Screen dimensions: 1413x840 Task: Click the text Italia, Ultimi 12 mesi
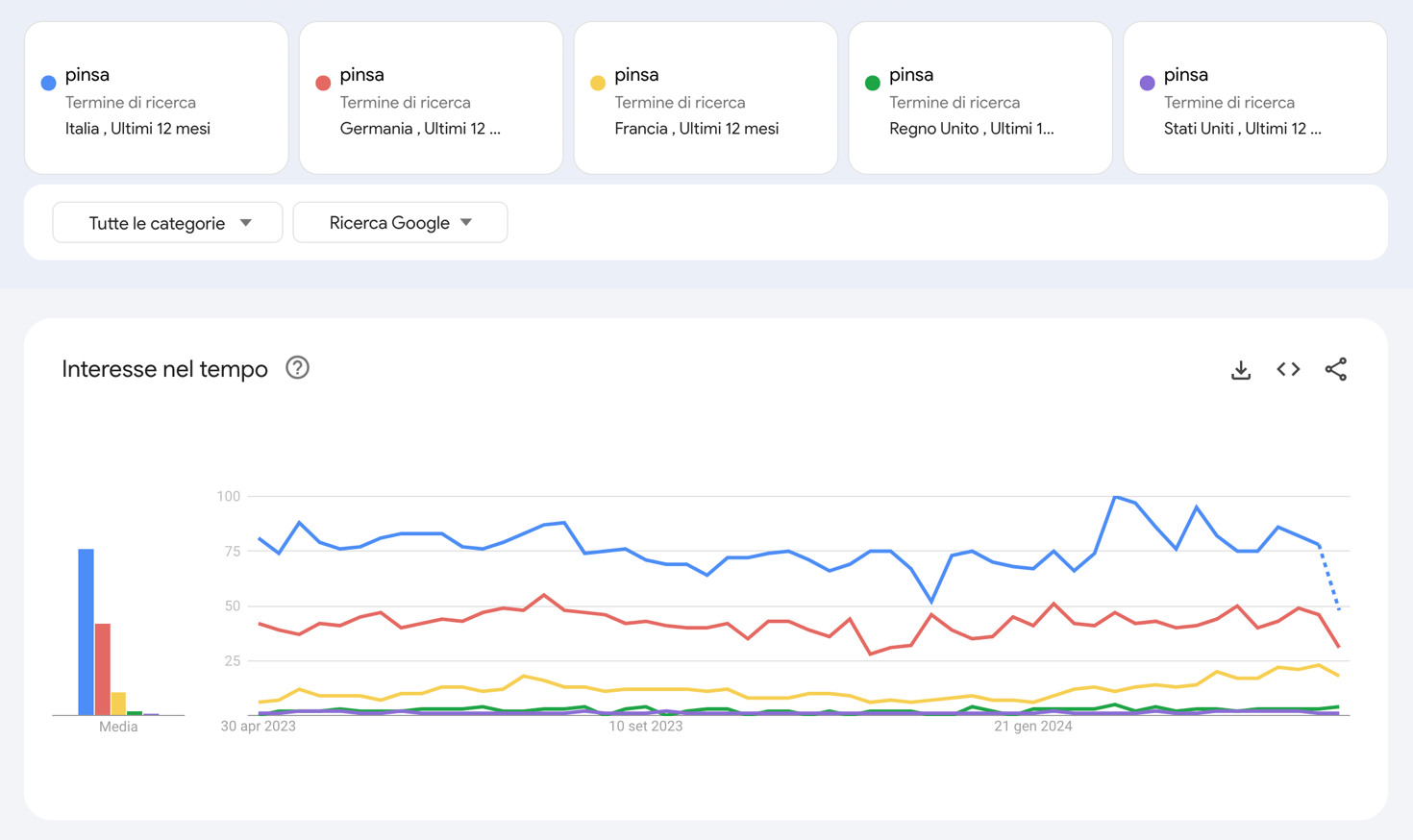click(x=137, y=129)
